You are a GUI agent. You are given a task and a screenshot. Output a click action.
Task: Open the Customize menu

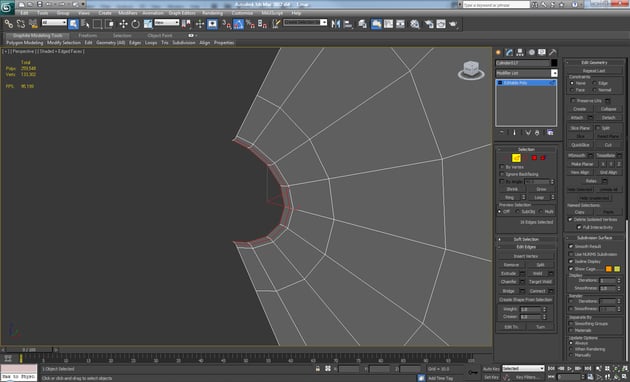pyautogui.click(x=242, y=13)
